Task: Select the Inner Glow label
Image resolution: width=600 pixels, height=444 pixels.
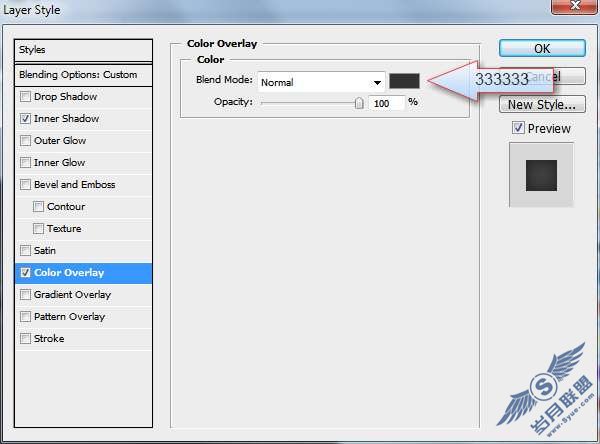Action: (x=59, y=163)
